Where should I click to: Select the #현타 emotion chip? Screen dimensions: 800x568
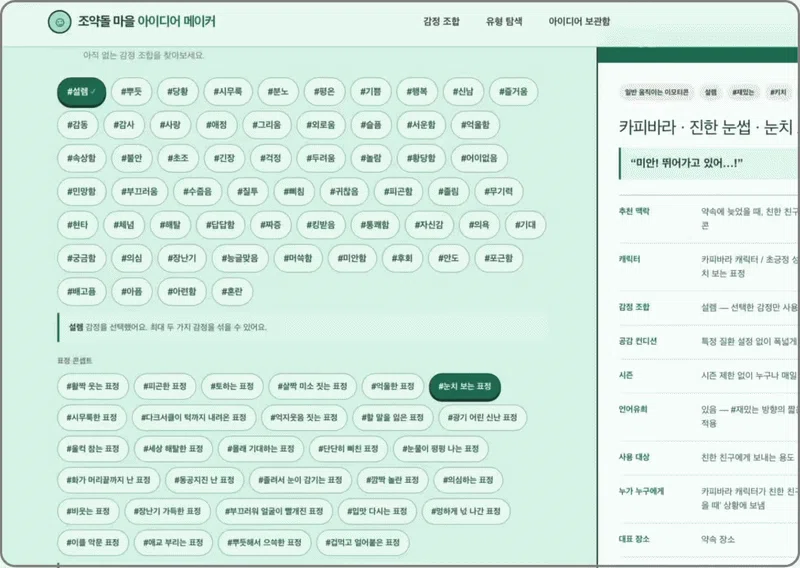78,225
